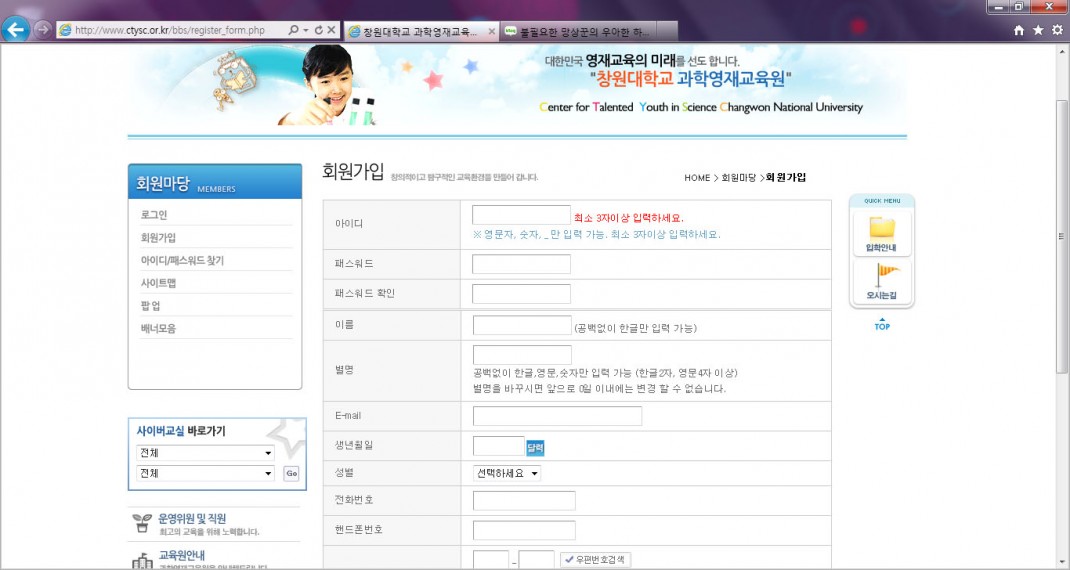Click the 오시는길 flag quick menu icon
This screenshot has height=570, width=1070.
[x=881, y=281]
